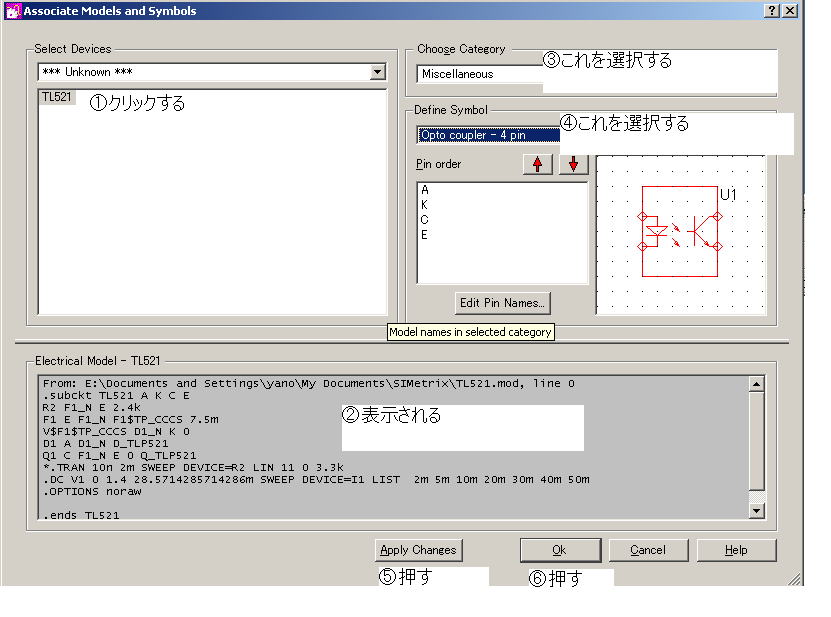Click the Electrical Model vertical scrollbar thumb
Viewport: 831px width, 617px height.
(x=756, y=441)
